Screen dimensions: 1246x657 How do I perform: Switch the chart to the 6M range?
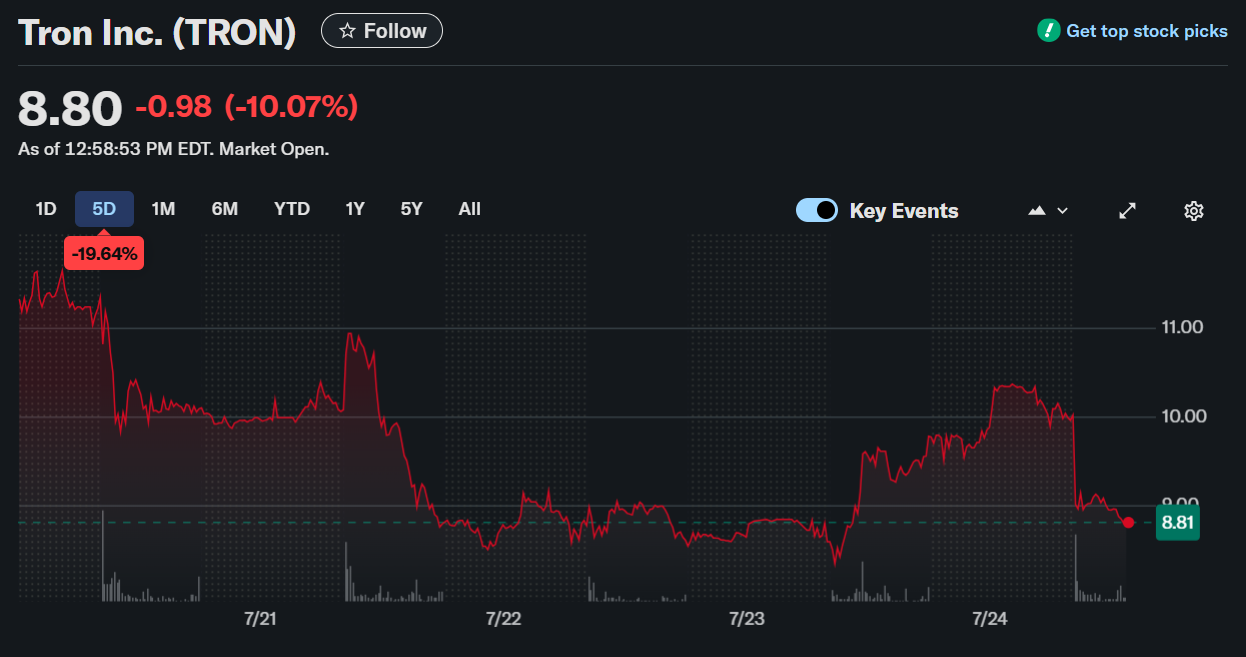[225, 209]
